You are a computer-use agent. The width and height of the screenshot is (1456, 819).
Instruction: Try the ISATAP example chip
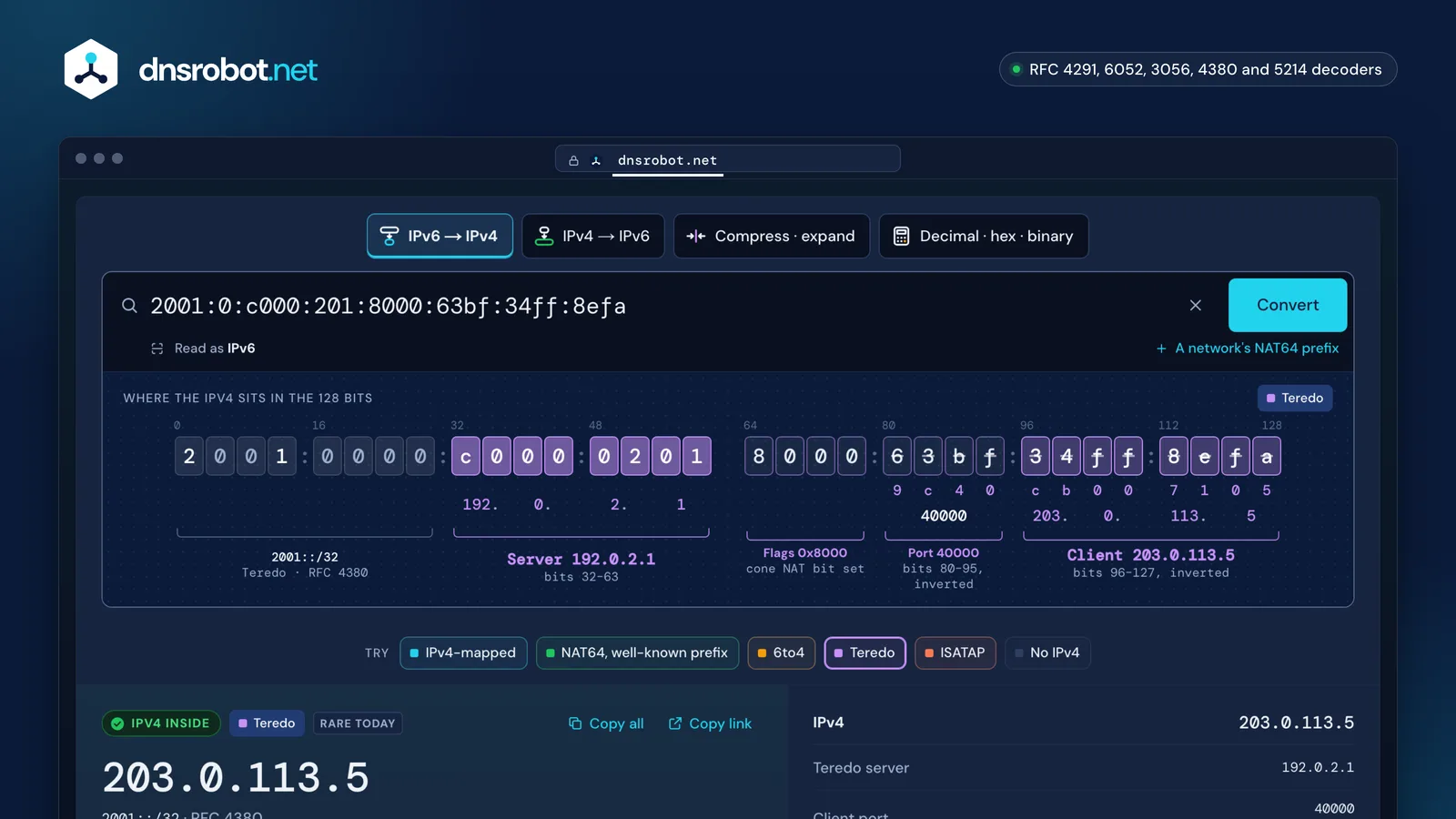[955, 652]
